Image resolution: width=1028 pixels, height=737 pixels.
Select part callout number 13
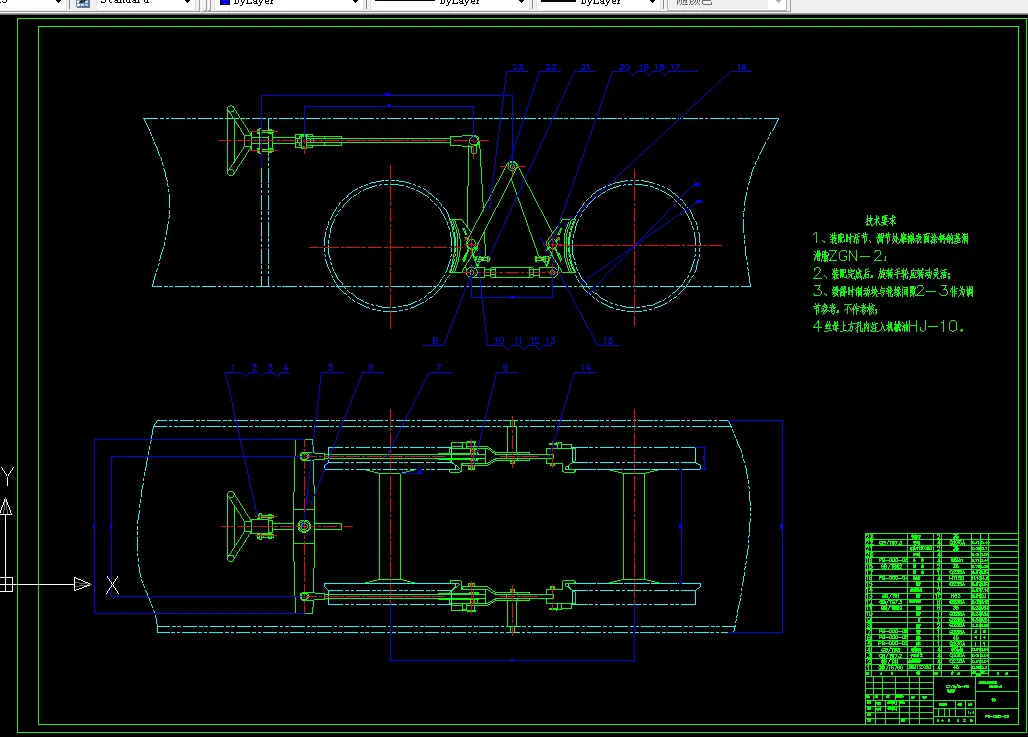click(550, 340)
